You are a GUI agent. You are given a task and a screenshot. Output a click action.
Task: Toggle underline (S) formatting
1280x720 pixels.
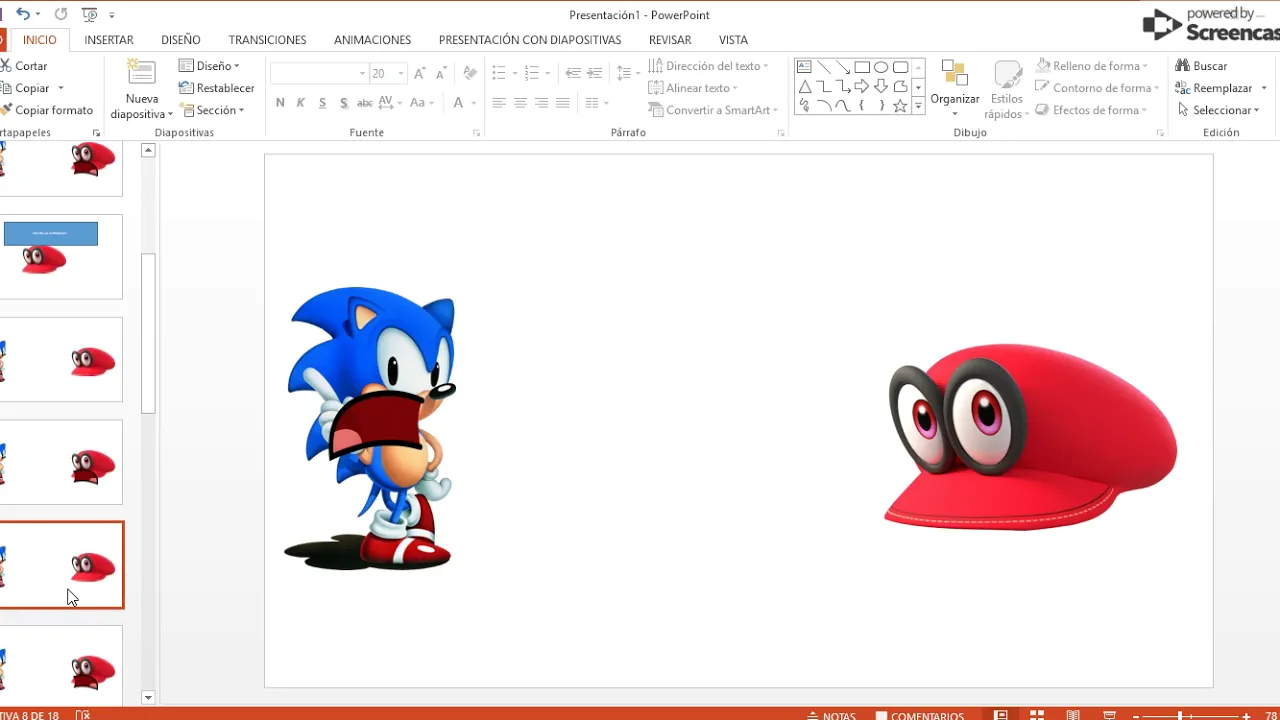pos(322,103)
